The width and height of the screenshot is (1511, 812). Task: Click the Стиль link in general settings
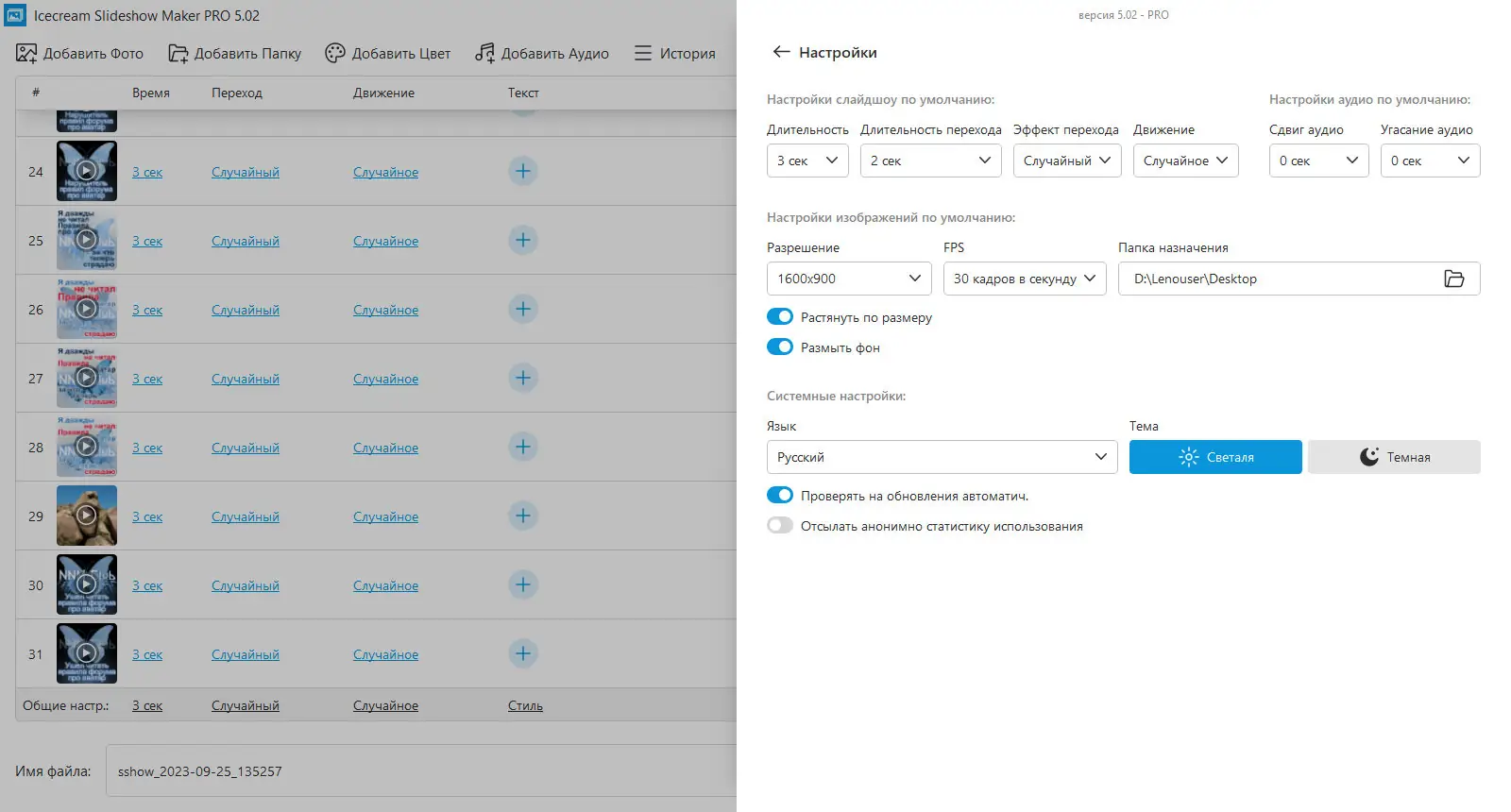pos(525,705)
